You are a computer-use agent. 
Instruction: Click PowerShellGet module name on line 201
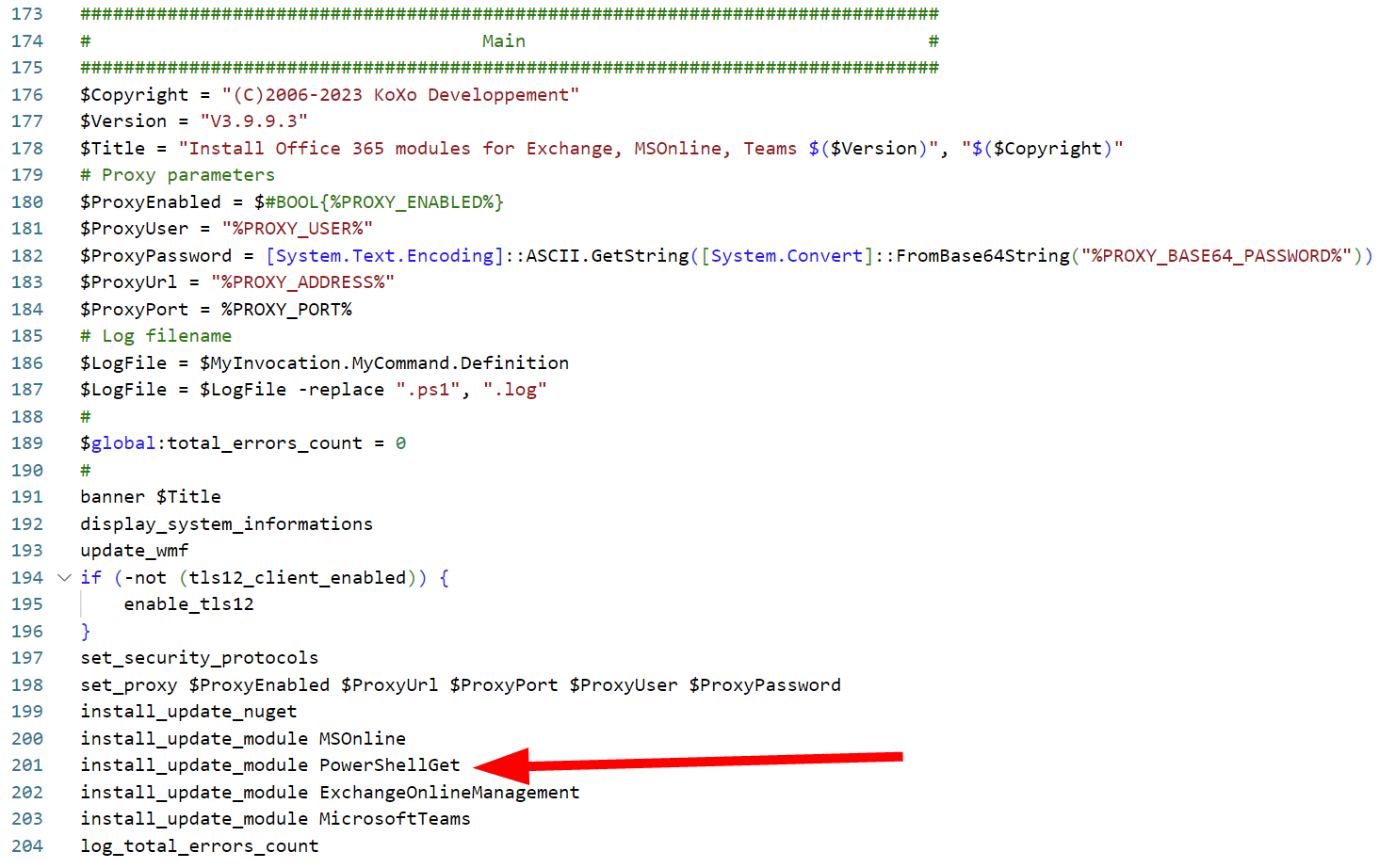(x=390, y=764)
